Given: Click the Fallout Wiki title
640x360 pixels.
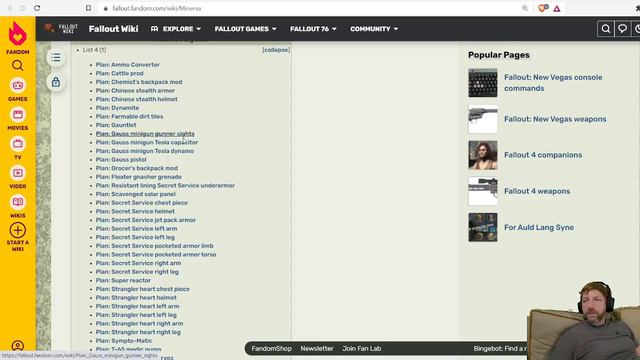Looking at the screenshot, I should coord(113,29).
